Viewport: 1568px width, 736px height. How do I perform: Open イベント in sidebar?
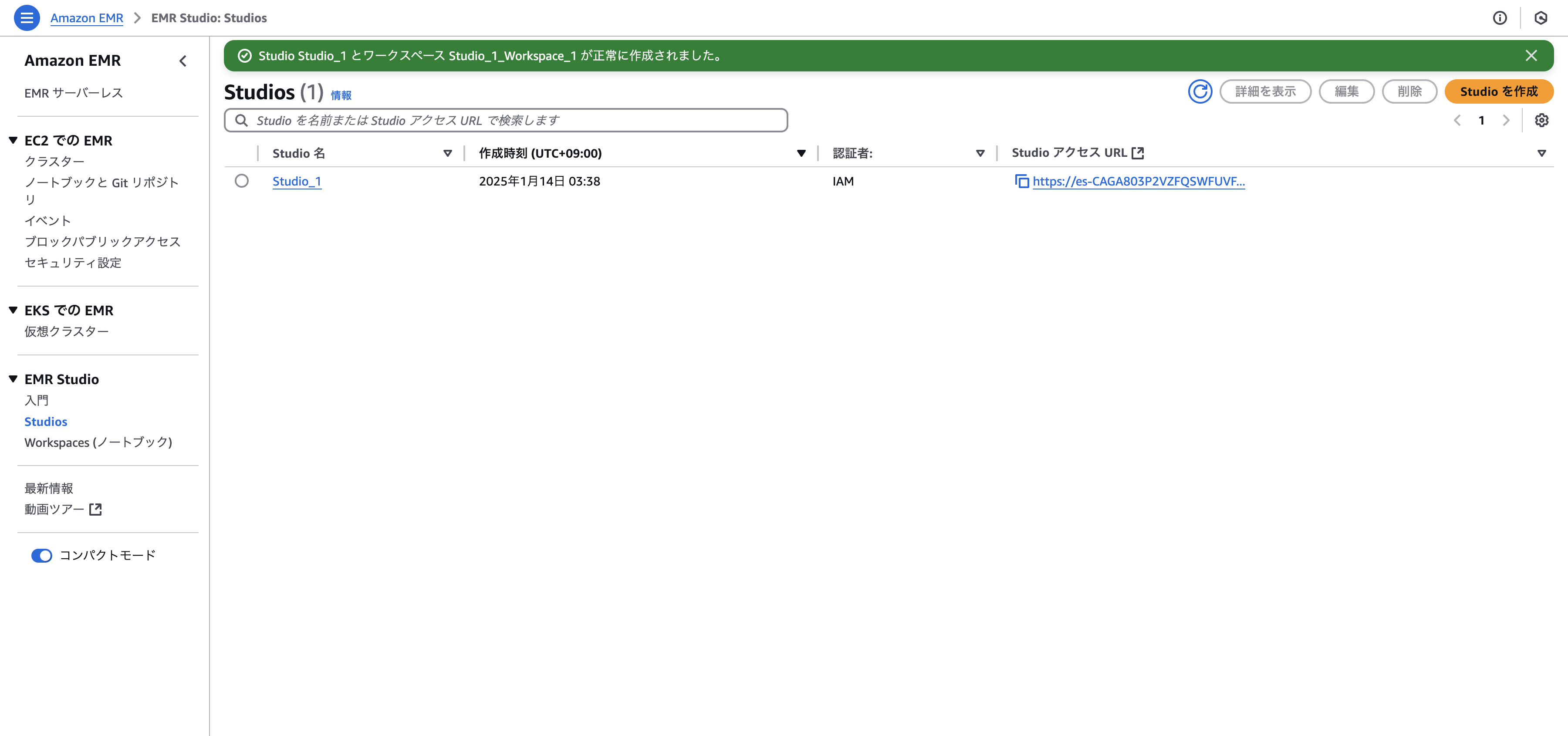pos(47,220)
